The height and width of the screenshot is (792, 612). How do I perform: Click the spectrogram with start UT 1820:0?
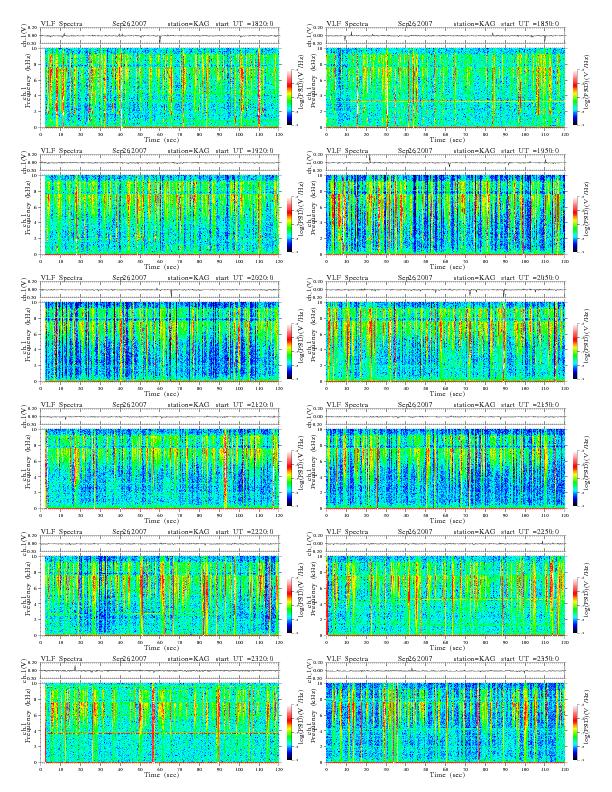point(160,87)
